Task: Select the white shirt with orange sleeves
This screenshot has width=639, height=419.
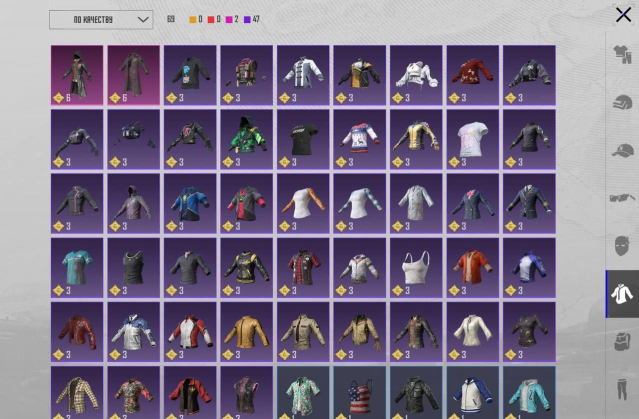Action: coord(303,203)
